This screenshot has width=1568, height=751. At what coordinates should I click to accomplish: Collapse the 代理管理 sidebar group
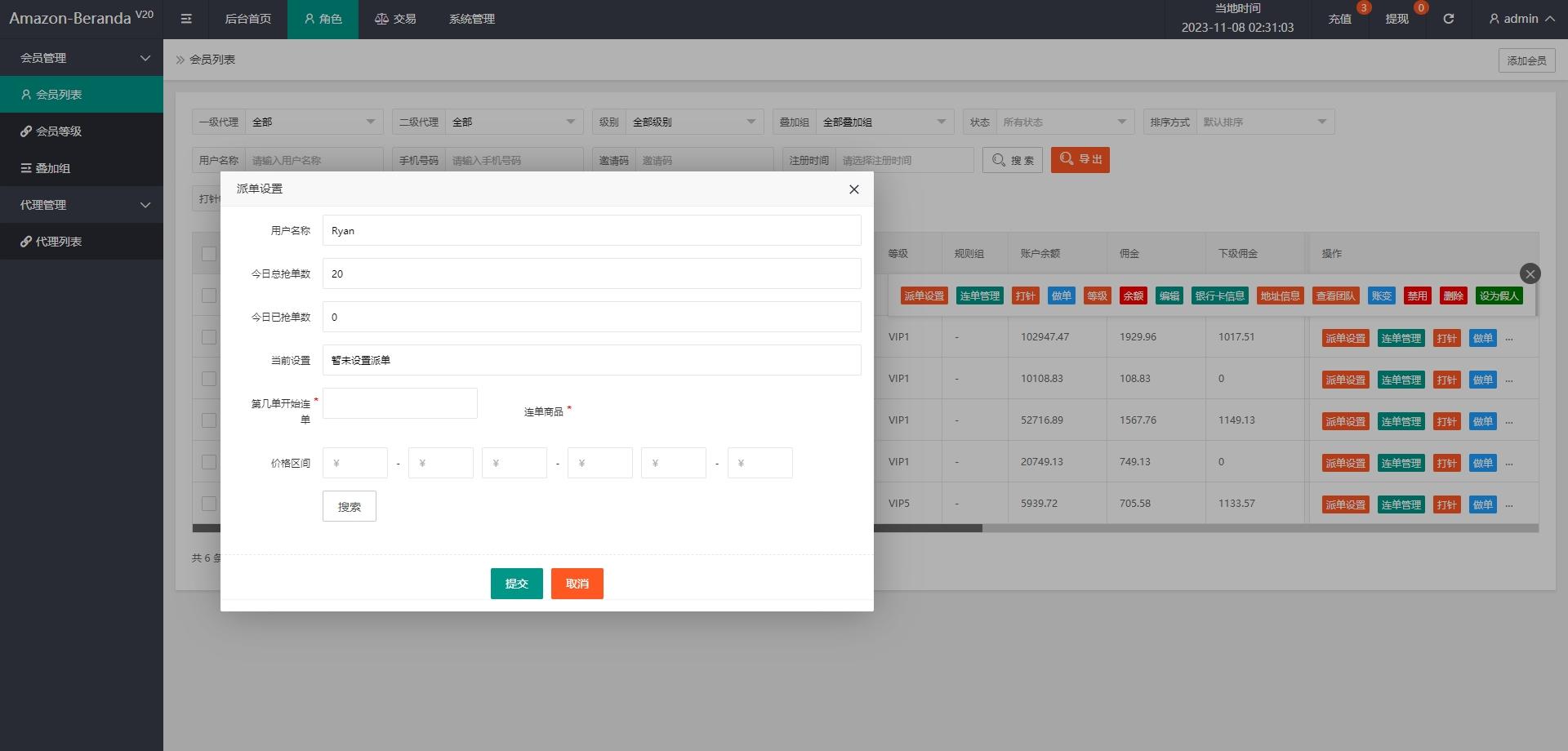pyautogui.click(x=82, y=205)
